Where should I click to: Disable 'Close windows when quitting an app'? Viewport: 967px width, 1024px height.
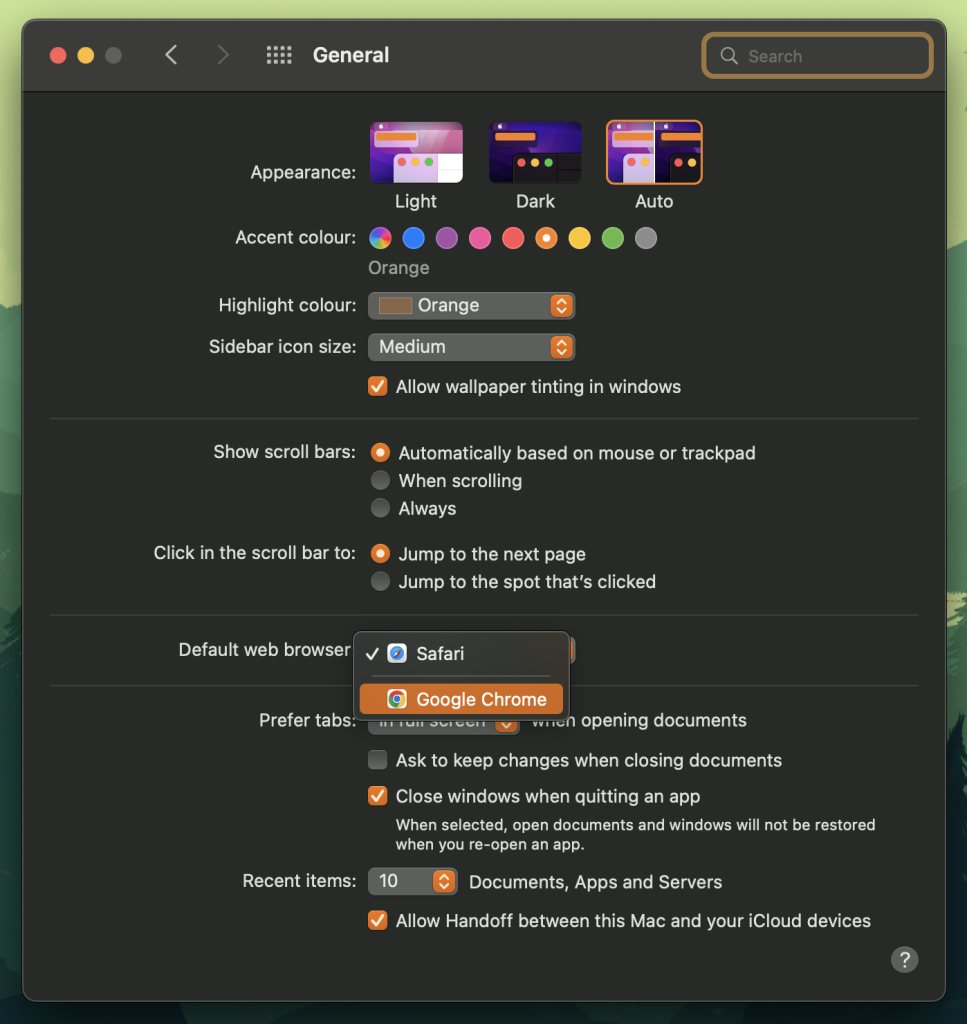(x=377, y=795)
